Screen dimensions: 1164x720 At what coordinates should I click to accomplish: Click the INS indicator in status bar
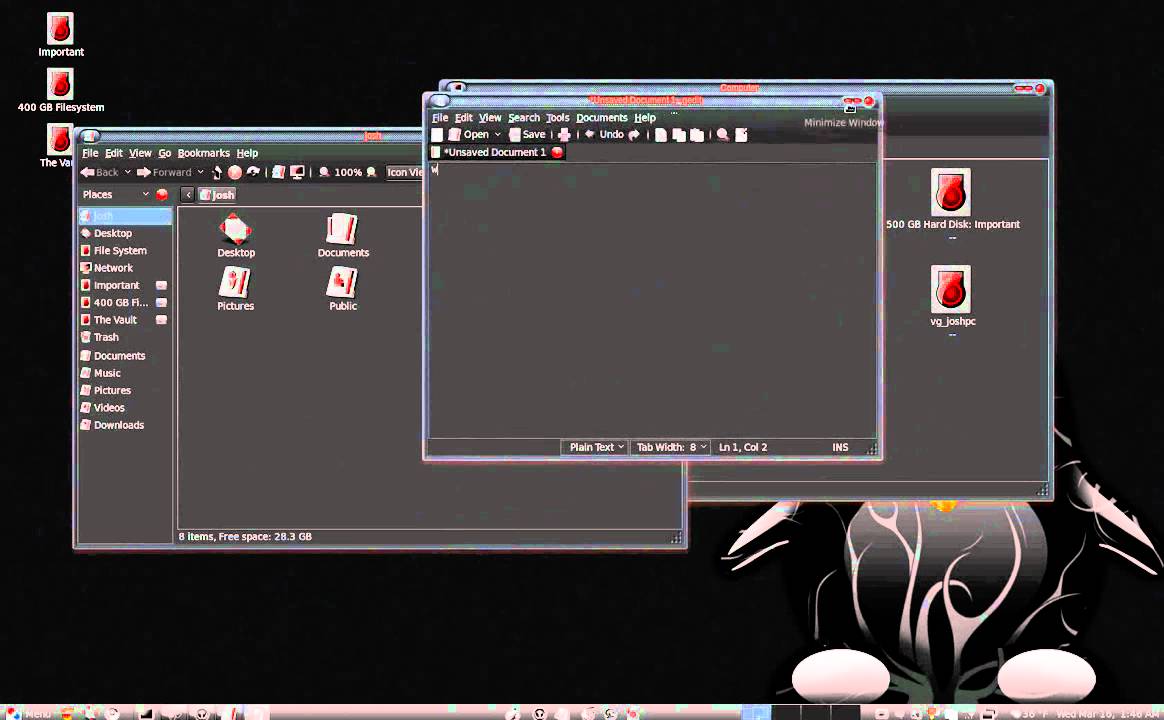pos(840,447)
